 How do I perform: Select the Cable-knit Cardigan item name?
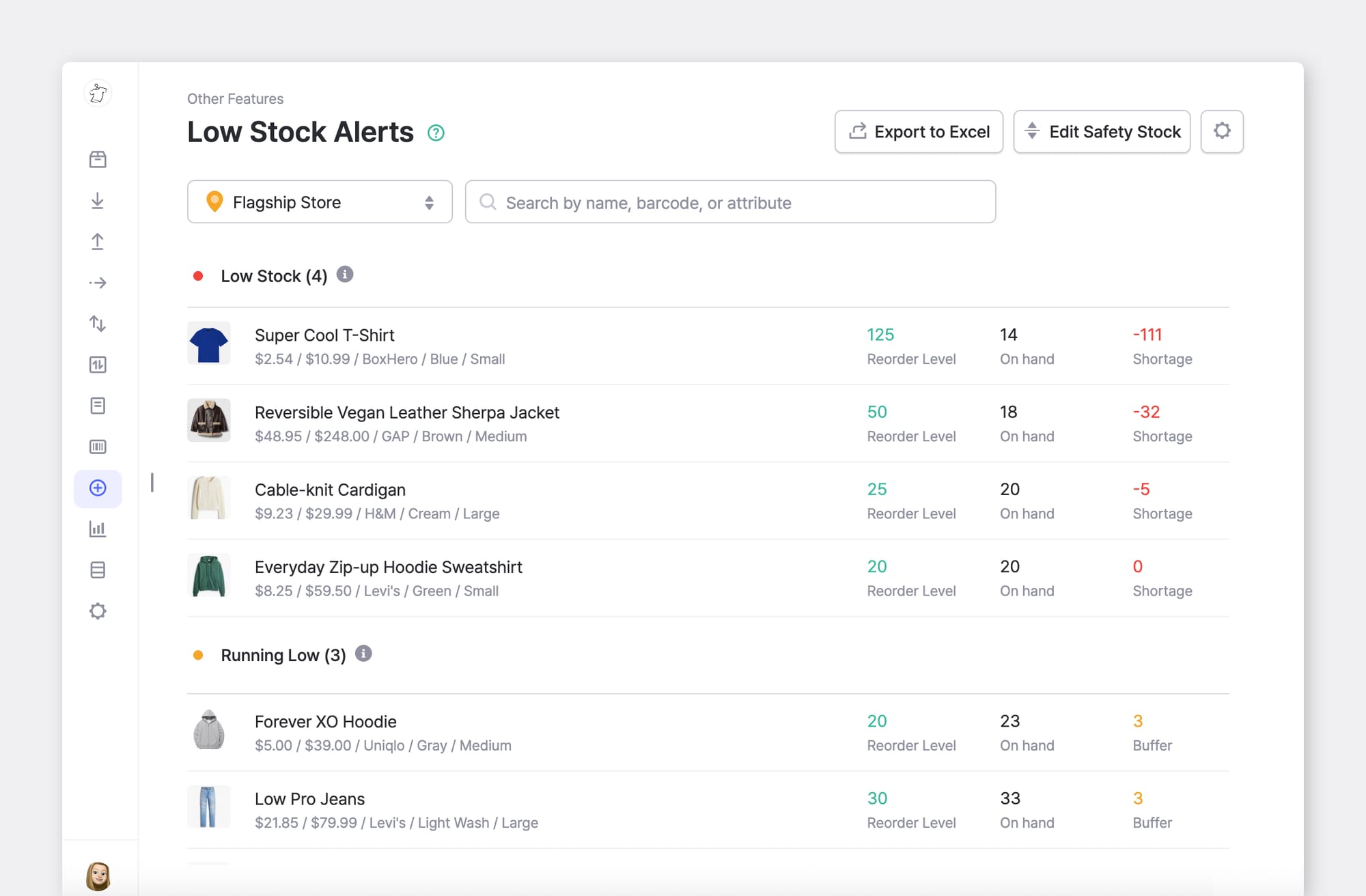click(330, 490)
